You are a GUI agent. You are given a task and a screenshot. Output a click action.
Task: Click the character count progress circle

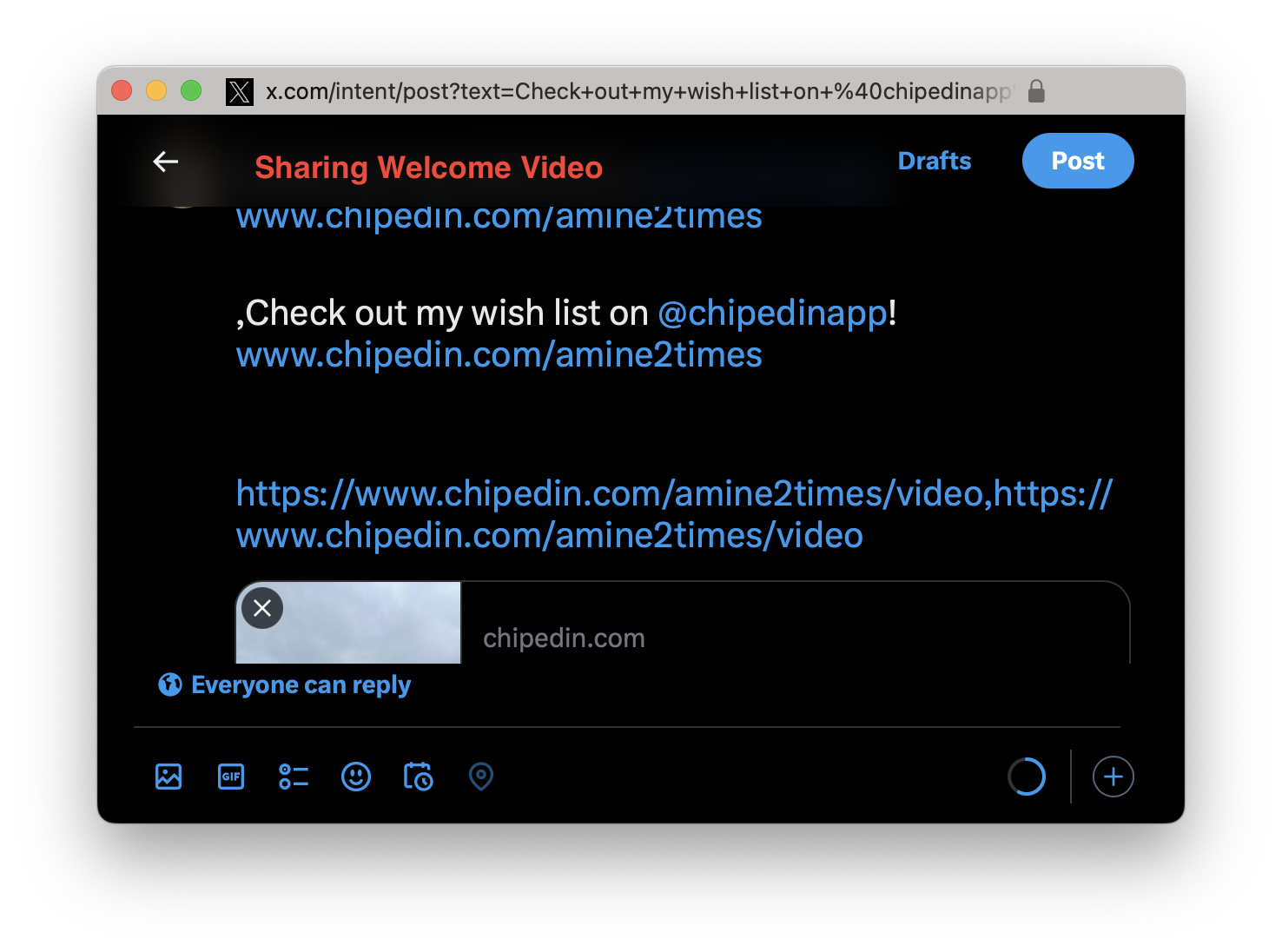pos(1027,777)
